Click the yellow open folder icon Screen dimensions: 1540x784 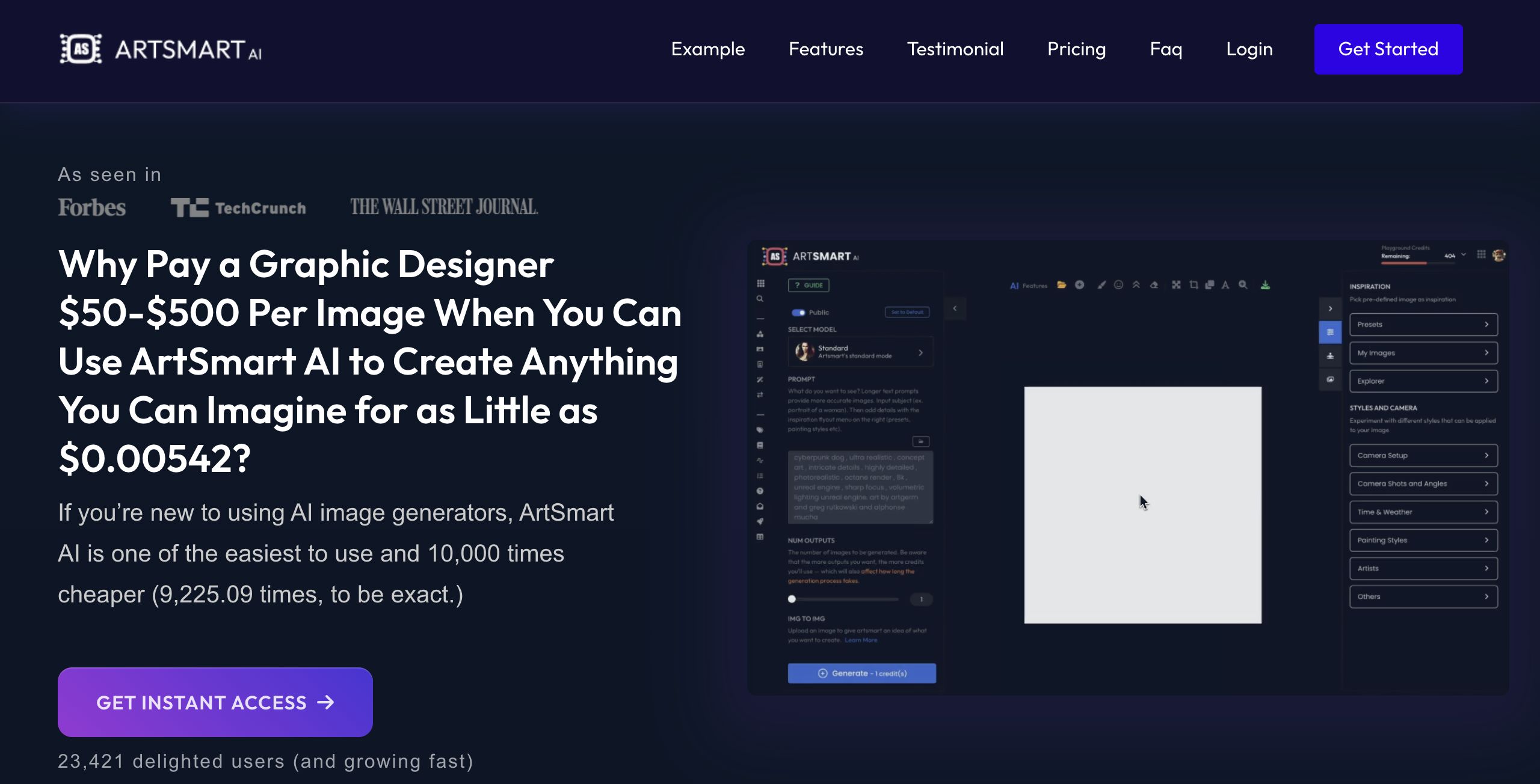tap(1062, 285)
